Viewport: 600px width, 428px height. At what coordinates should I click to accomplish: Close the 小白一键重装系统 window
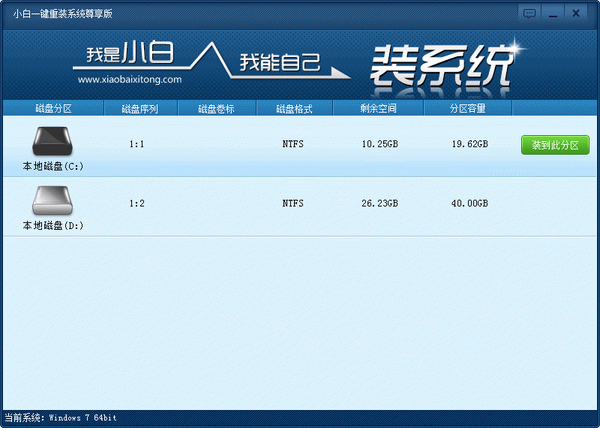click(576, 14)
